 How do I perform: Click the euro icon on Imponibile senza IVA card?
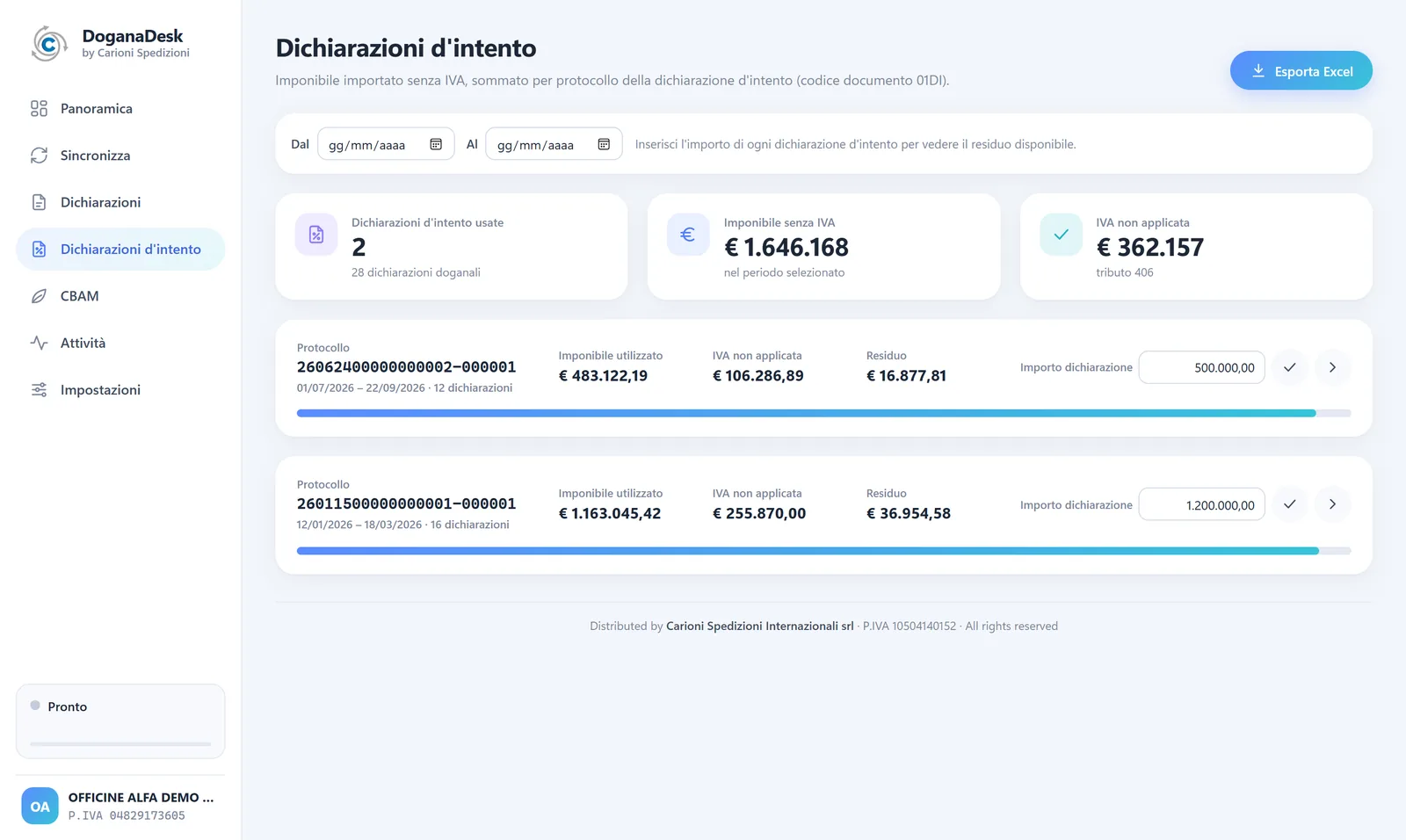688,235
